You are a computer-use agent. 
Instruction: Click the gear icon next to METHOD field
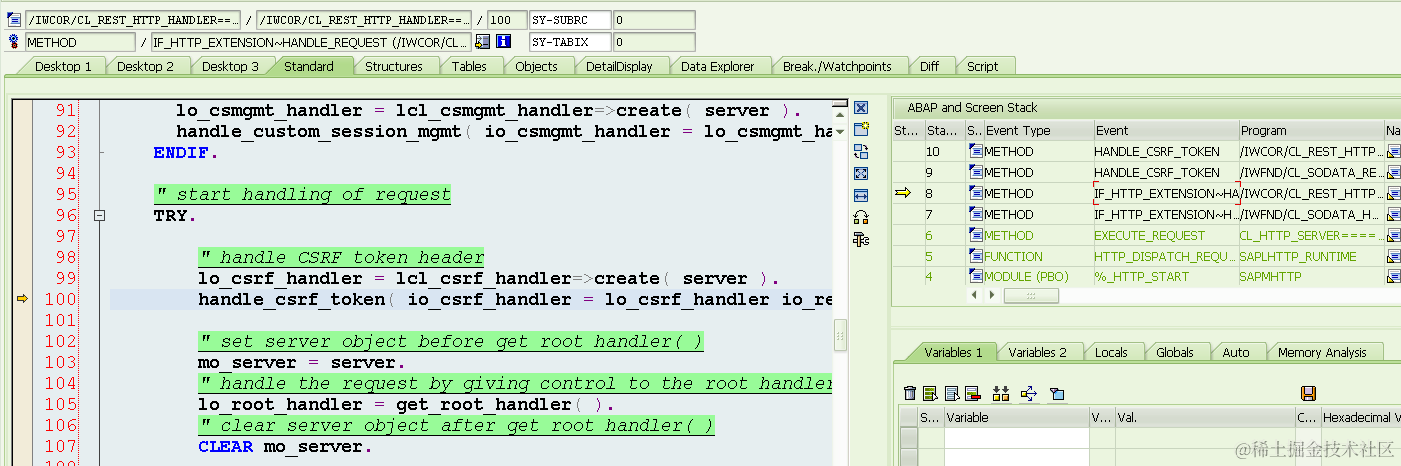coord(14,42)
